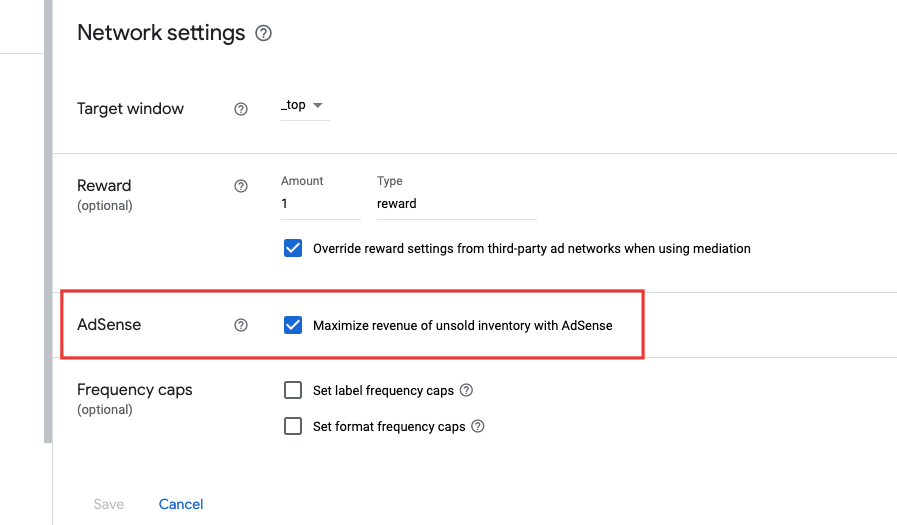Uncheck Maximize revenue of unsold inventory with AdSense
This screenshot has width=897, height=525.
293,325
